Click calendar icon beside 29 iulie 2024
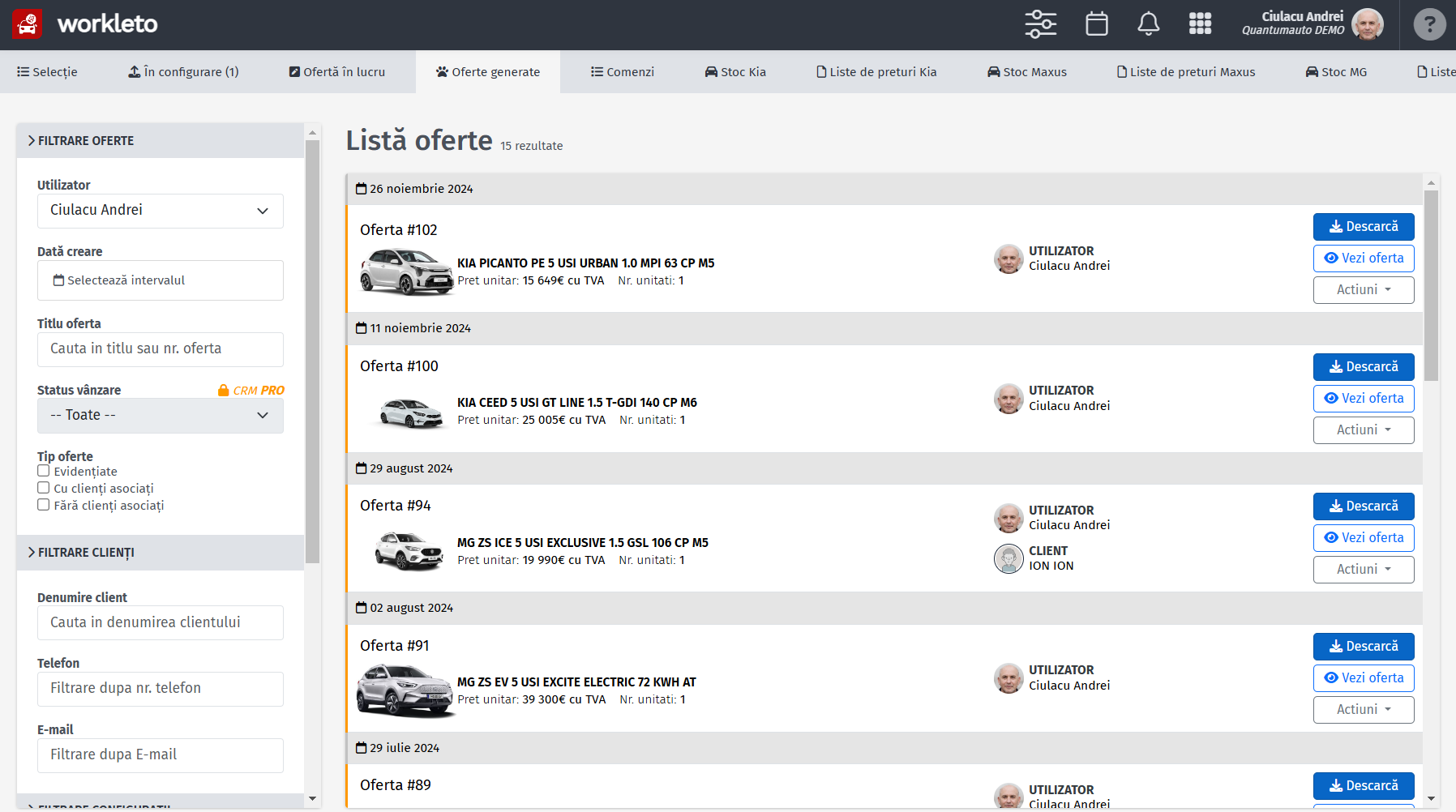The width and height of the screenshot is (1456, 812). 362,748
